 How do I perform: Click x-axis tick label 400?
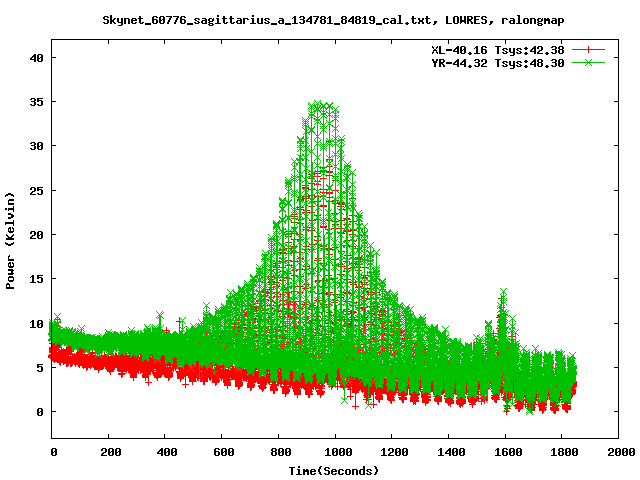(x=167, y=452)
